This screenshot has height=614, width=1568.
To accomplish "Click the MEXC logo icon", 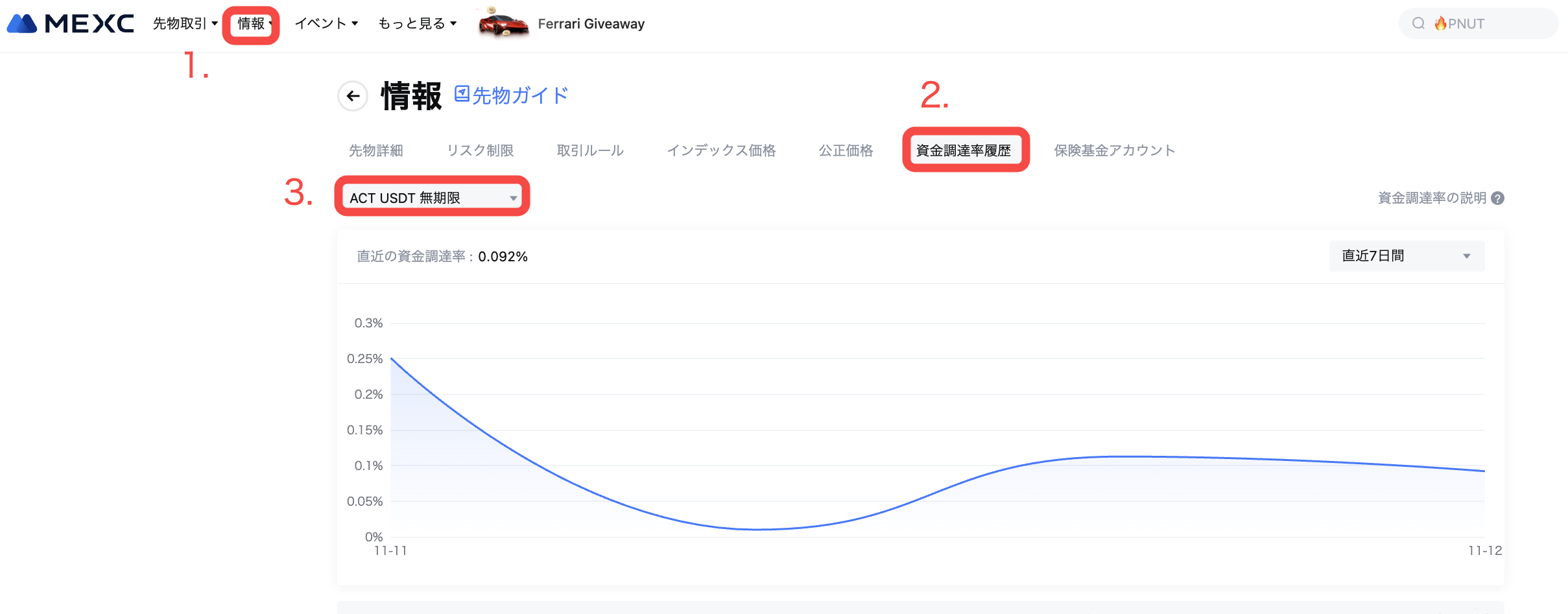I will (23, 24).
